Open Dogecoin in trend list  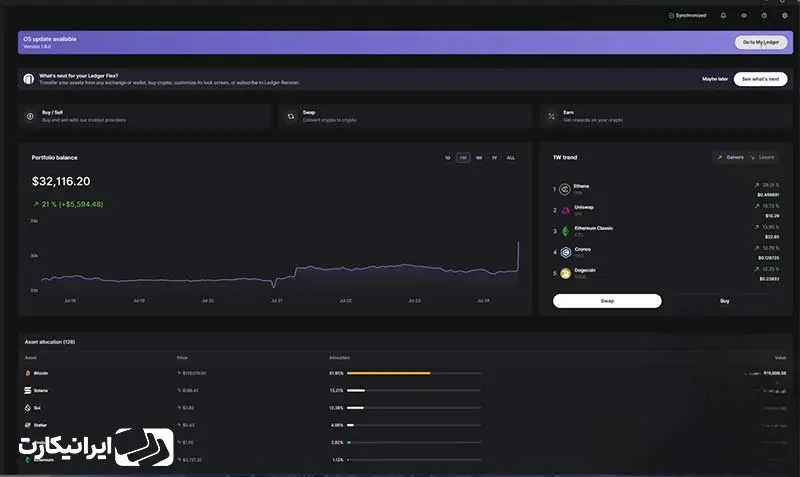point(666,273)
